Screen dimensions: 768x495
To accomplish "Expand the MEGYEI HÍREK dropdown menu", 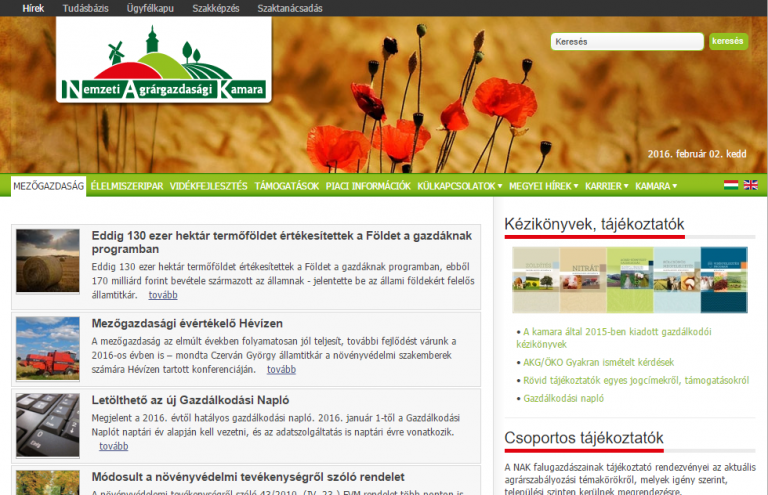I will pos(544,186).
